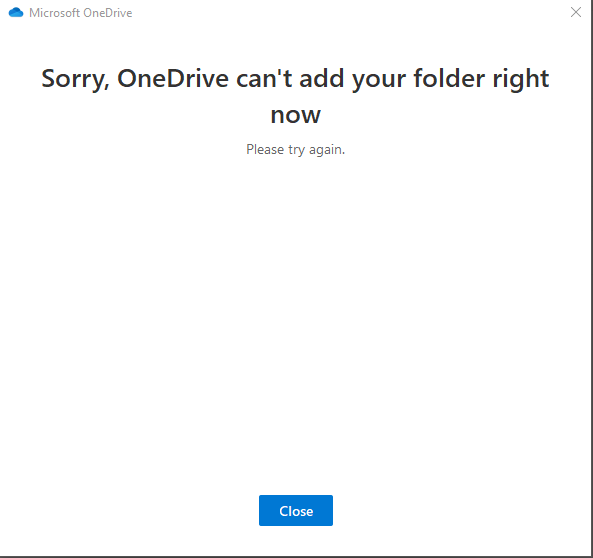
Task: Click the blue Close button
Action: (x=296, y=510)
